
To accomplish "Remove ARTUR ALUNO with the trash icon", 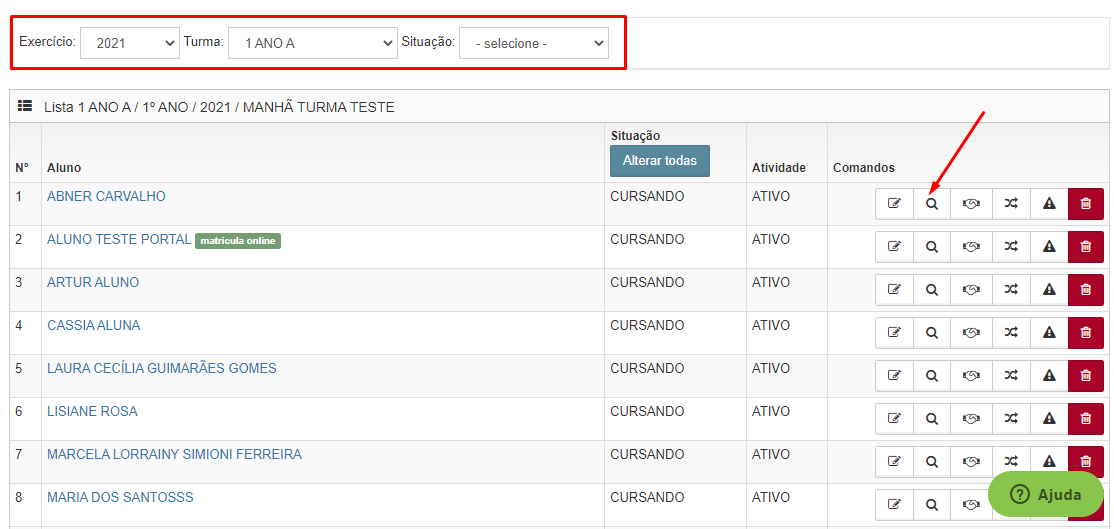I will (1086, 290).
